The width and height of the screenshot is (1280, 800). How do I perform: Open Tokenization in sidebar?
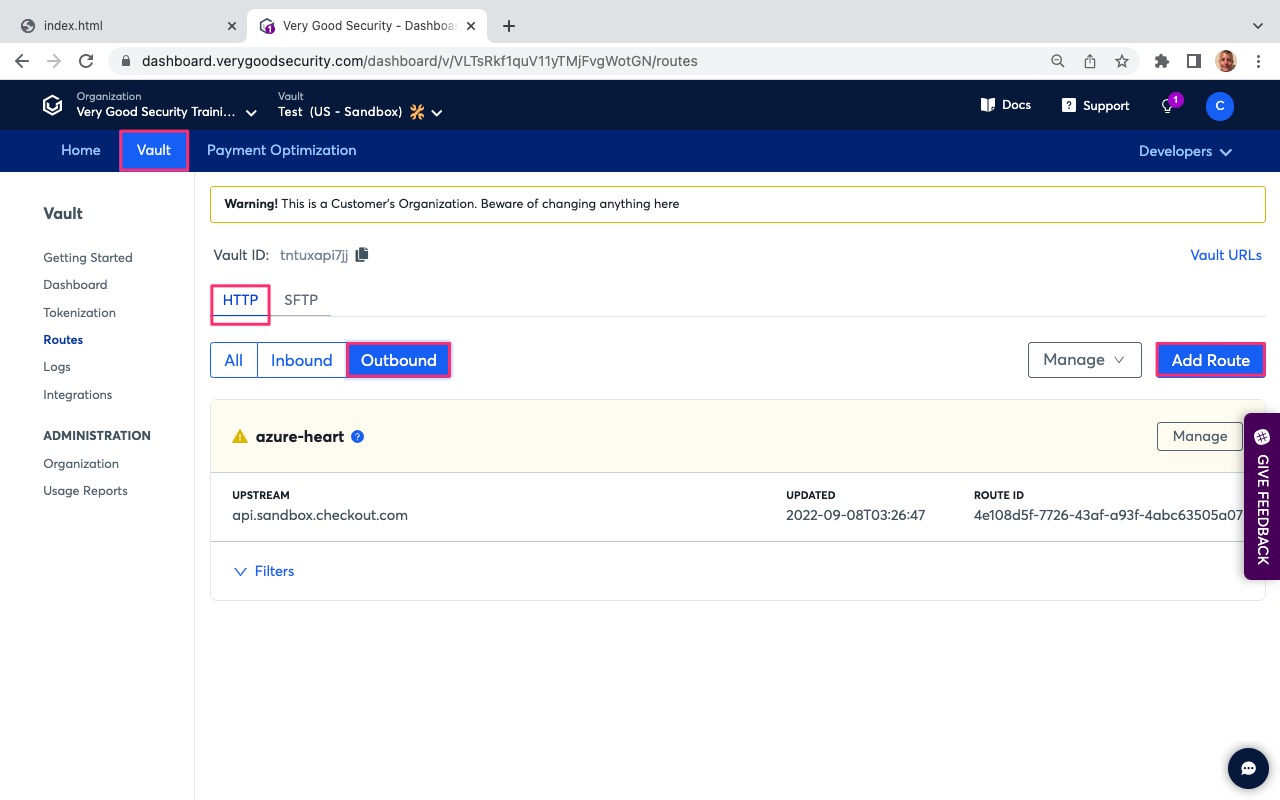[x=79, y=312]
